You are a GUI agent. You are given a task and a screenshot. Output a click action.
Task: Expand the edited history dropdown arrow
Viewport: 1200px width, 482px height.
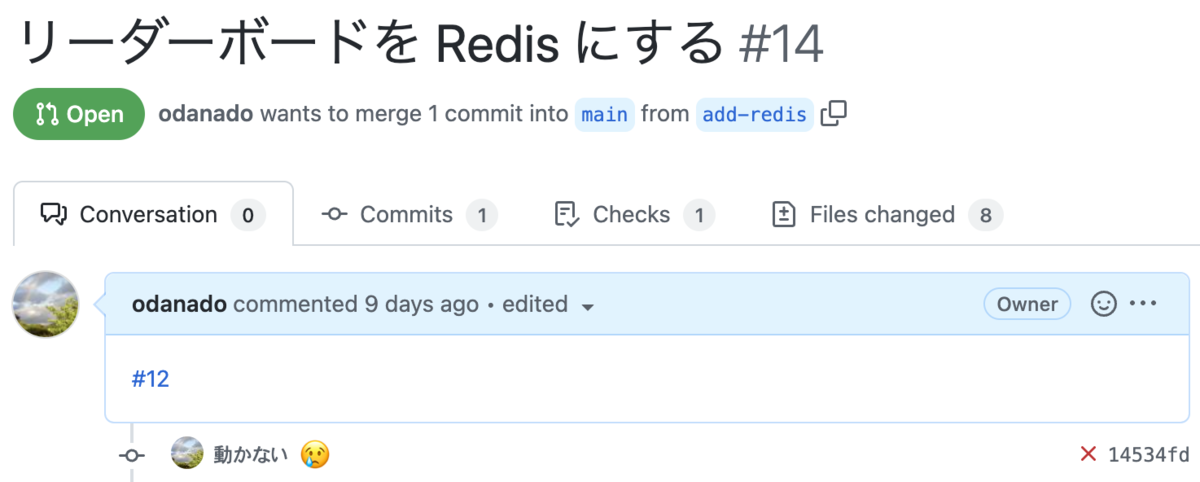588,306
